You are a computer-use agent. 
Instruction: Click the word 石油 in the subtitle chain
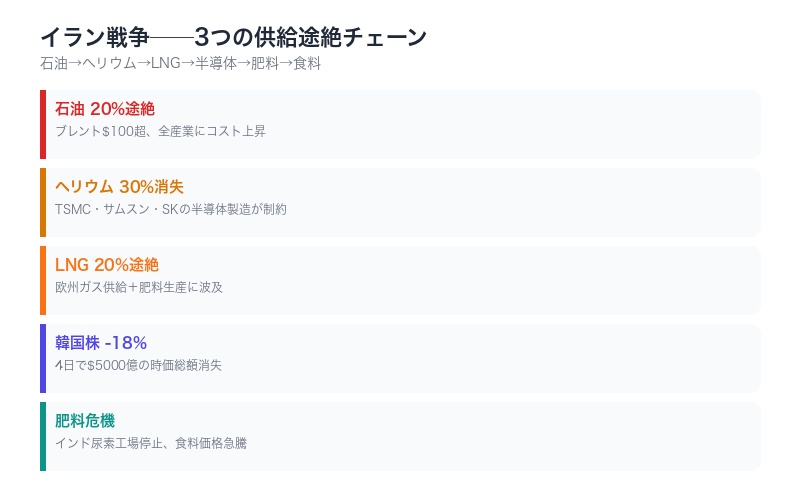[54, 64]
